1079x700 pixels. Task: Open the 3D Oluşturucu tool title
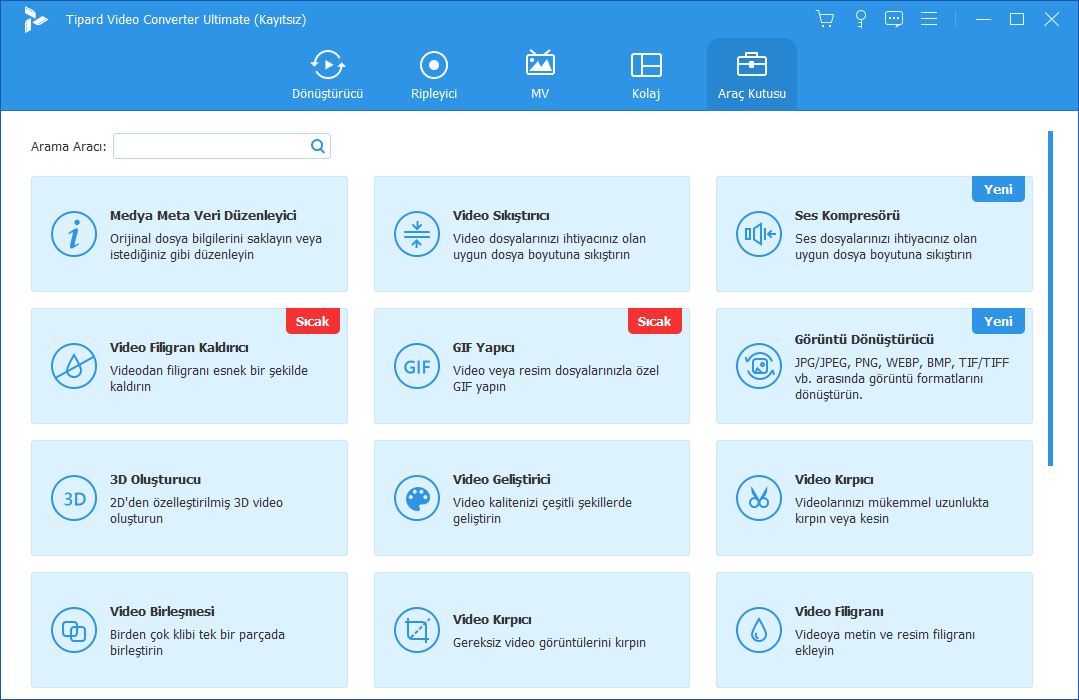(156, 480)
